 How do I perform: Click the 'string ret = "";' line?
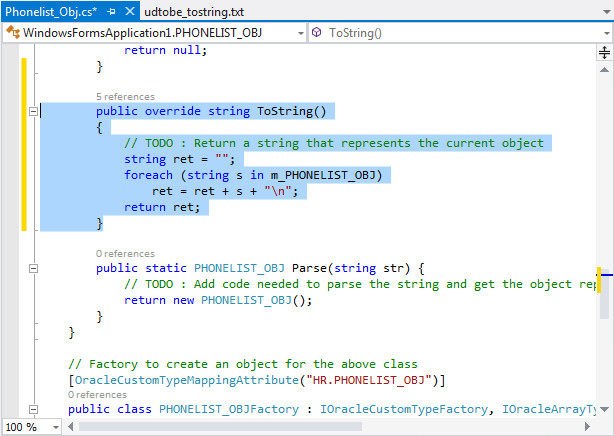pyautogui.click(x=179, y=159)
